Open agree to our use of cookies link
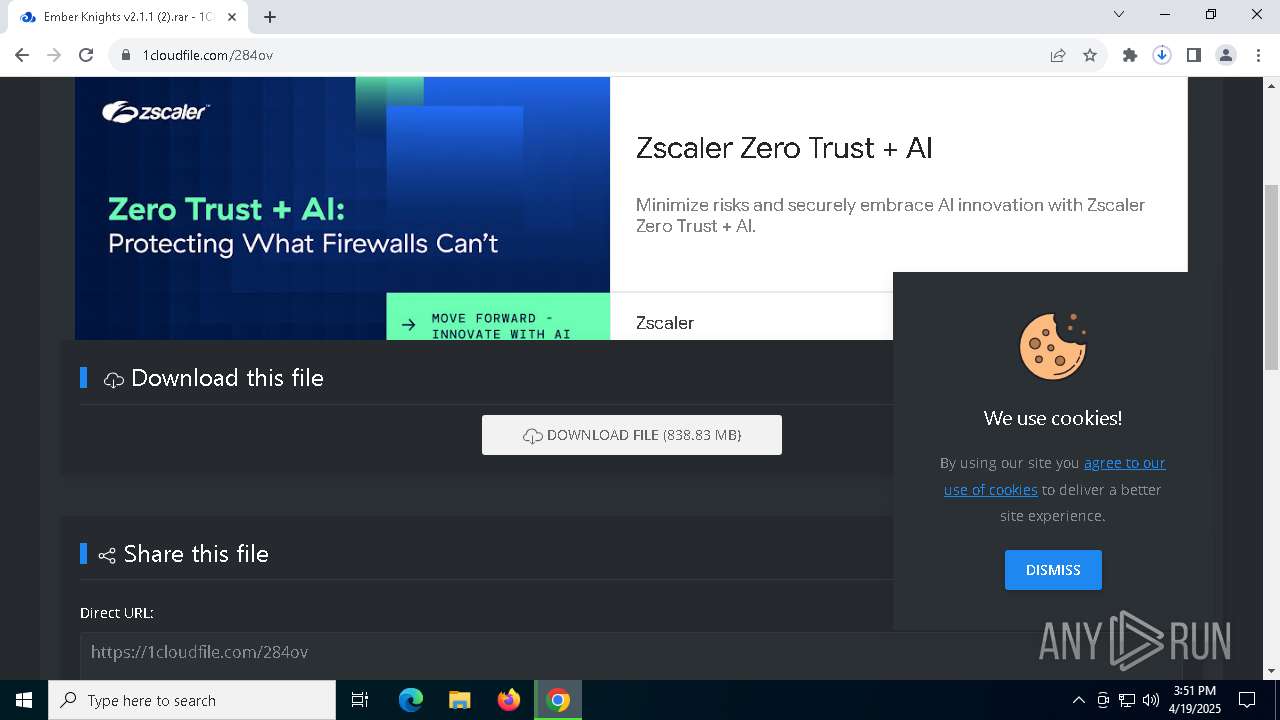 pyautogui.click(x=1055, y=476)
